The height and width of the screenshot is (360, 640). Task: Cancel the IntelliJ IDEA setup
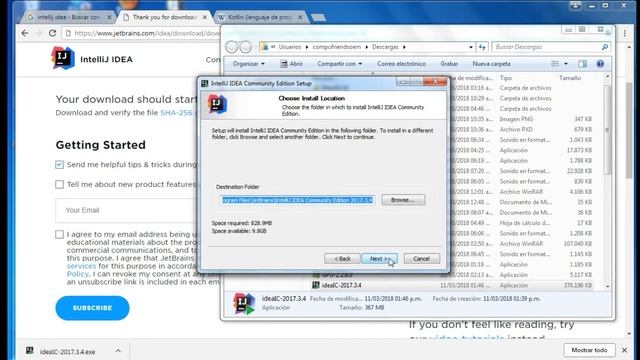[x=422, y=259]
